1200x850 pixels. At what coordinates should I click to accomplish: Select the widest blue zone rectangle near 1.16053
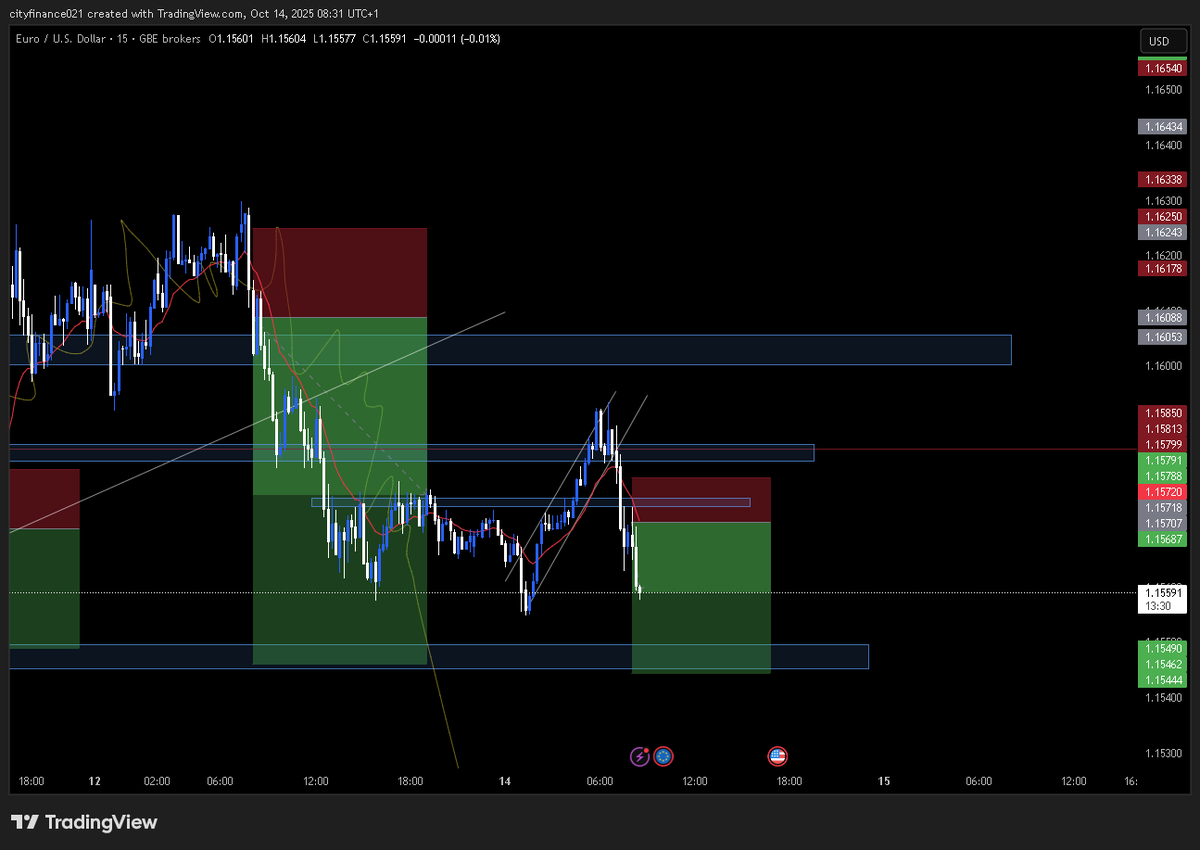click(x=510, y=349)
